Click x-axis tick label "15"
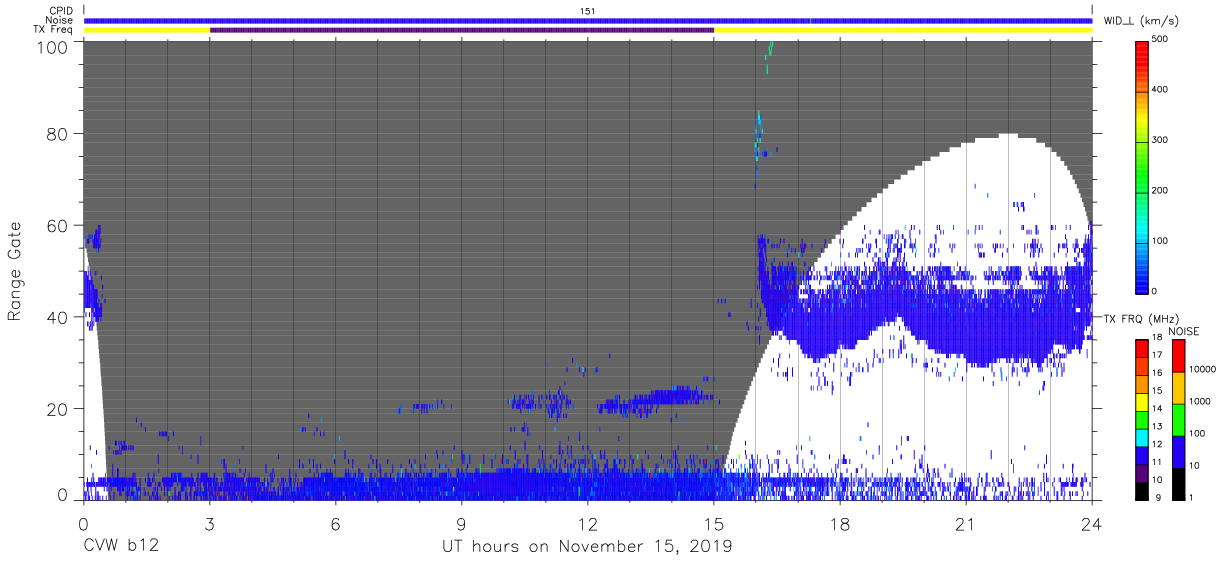The image size is (1228, 567). (x=714, y=524)
